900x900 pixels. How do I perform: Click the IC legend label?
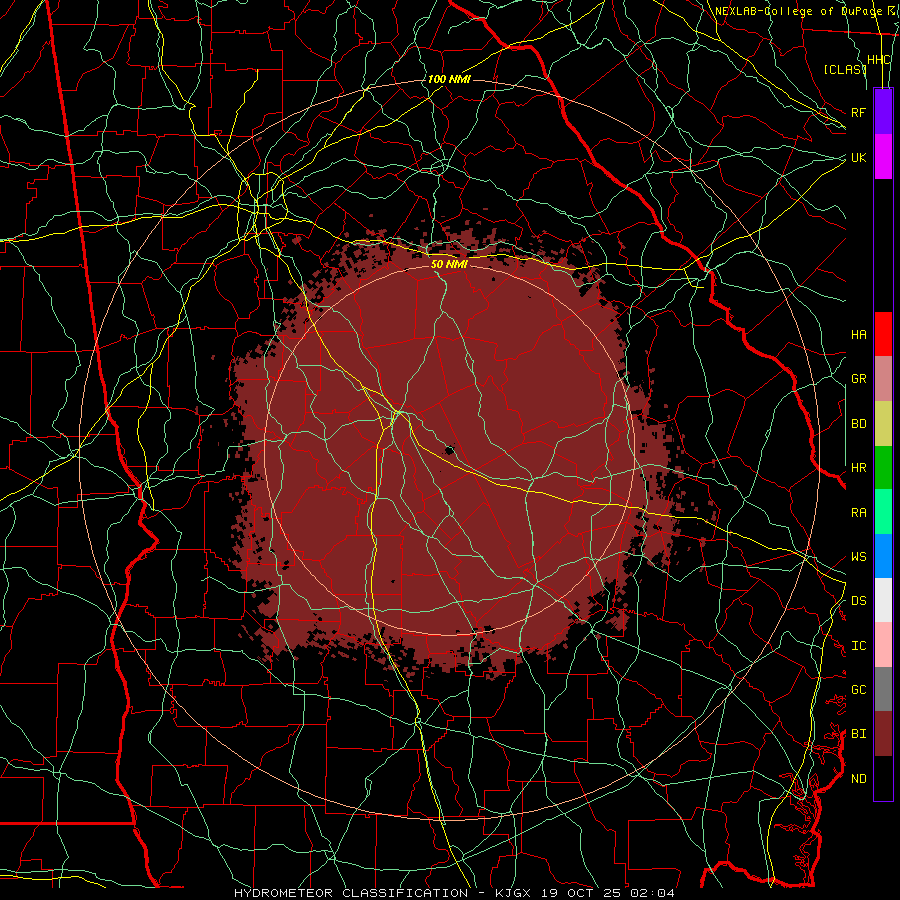point(859,646)
